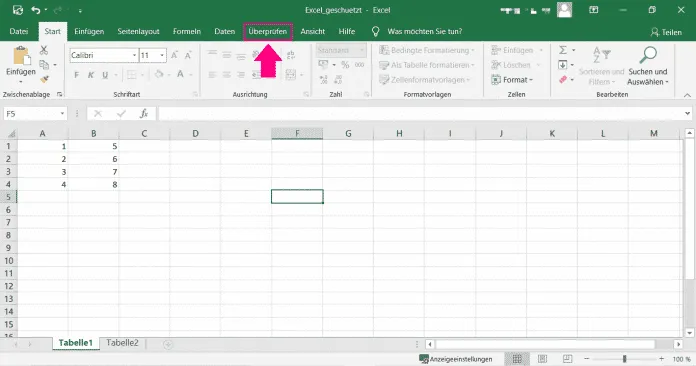Viewport: 696px width, 366px height.
Task: Switch to page break preview in status bar
Action: click(567, 359)
